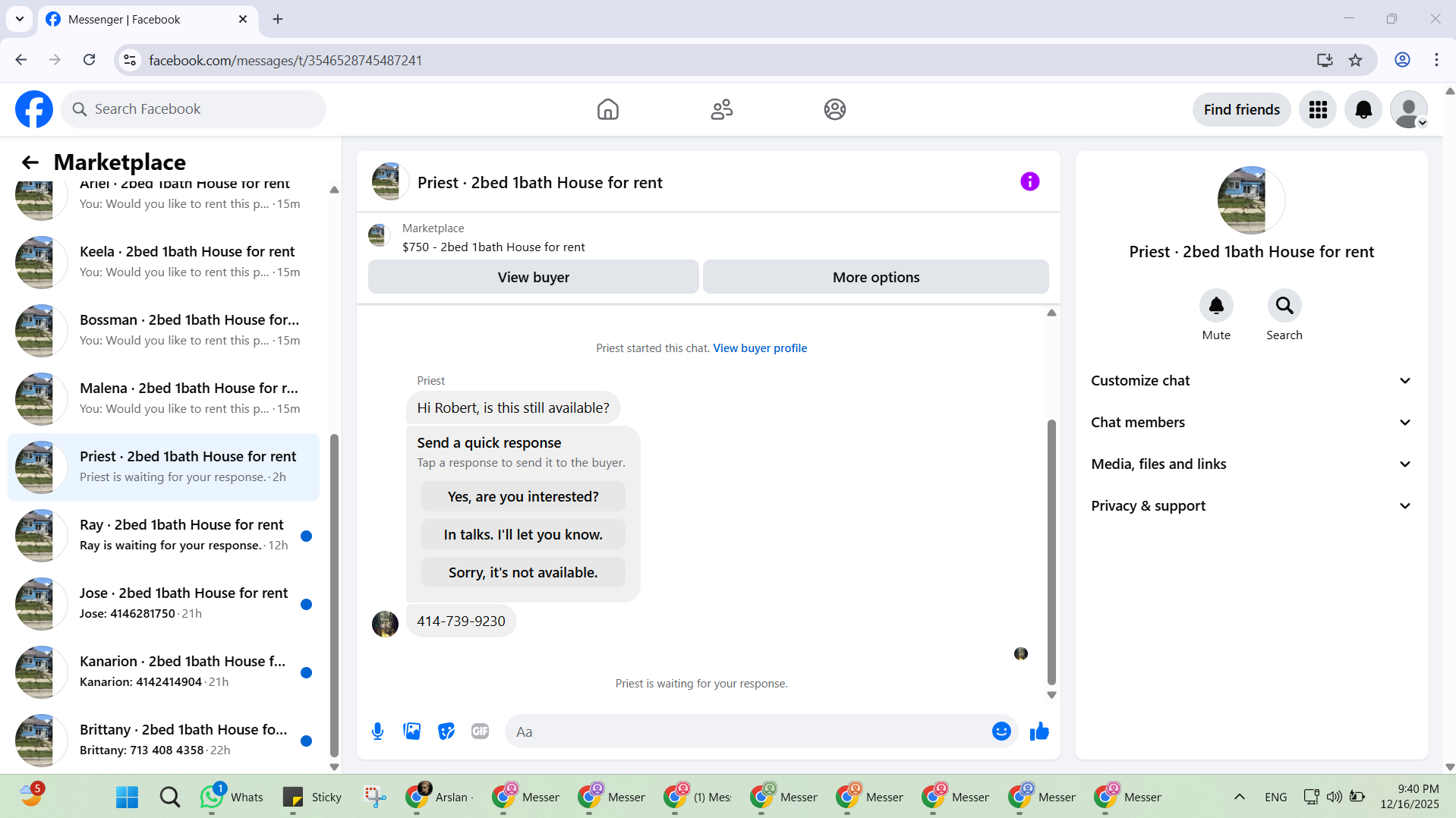Send quick reply 'Sorry, it's not available.'
Image resolution: width=1456 pixels, height=818 pixels.
[x=523, y=572]
